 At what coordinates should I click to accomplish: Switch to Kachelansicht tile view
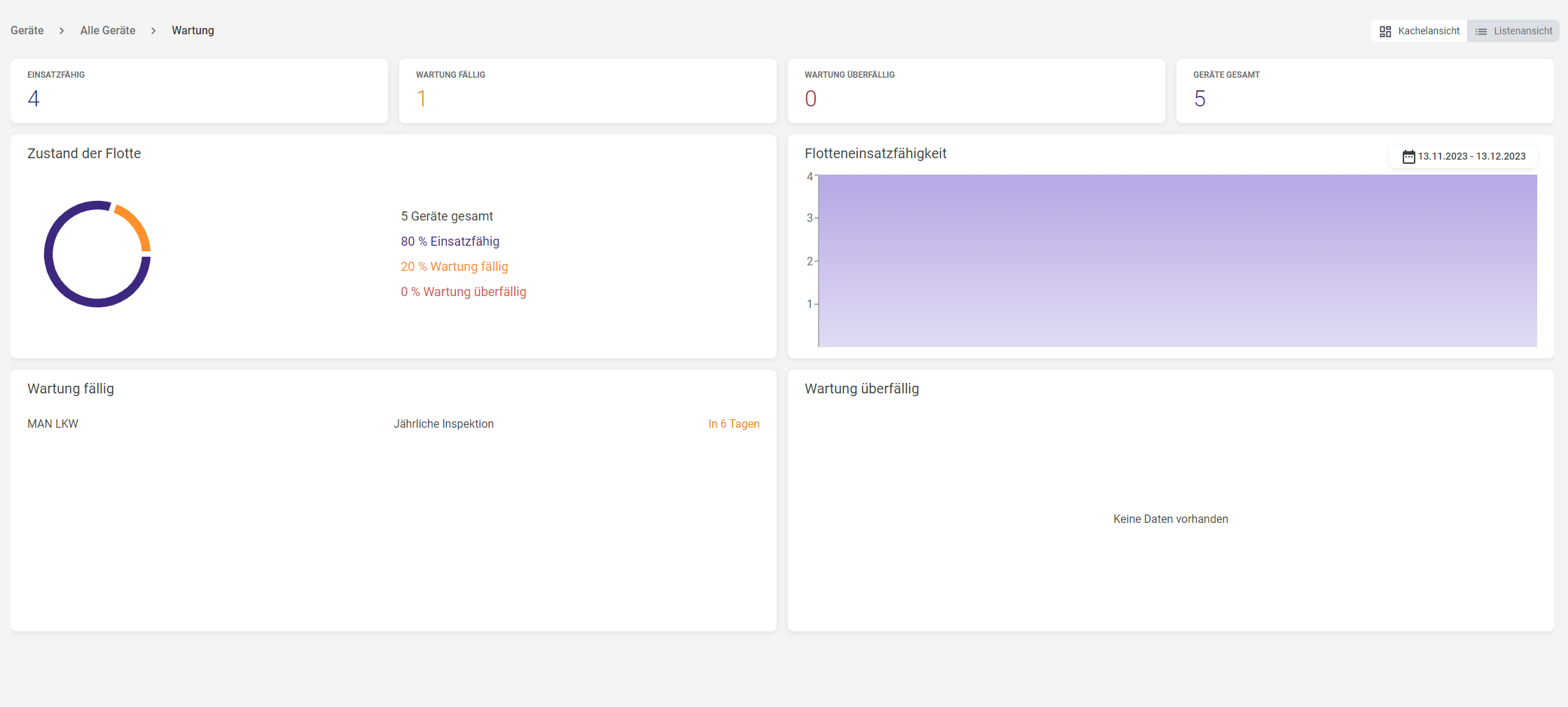[x=1419, y=31]
